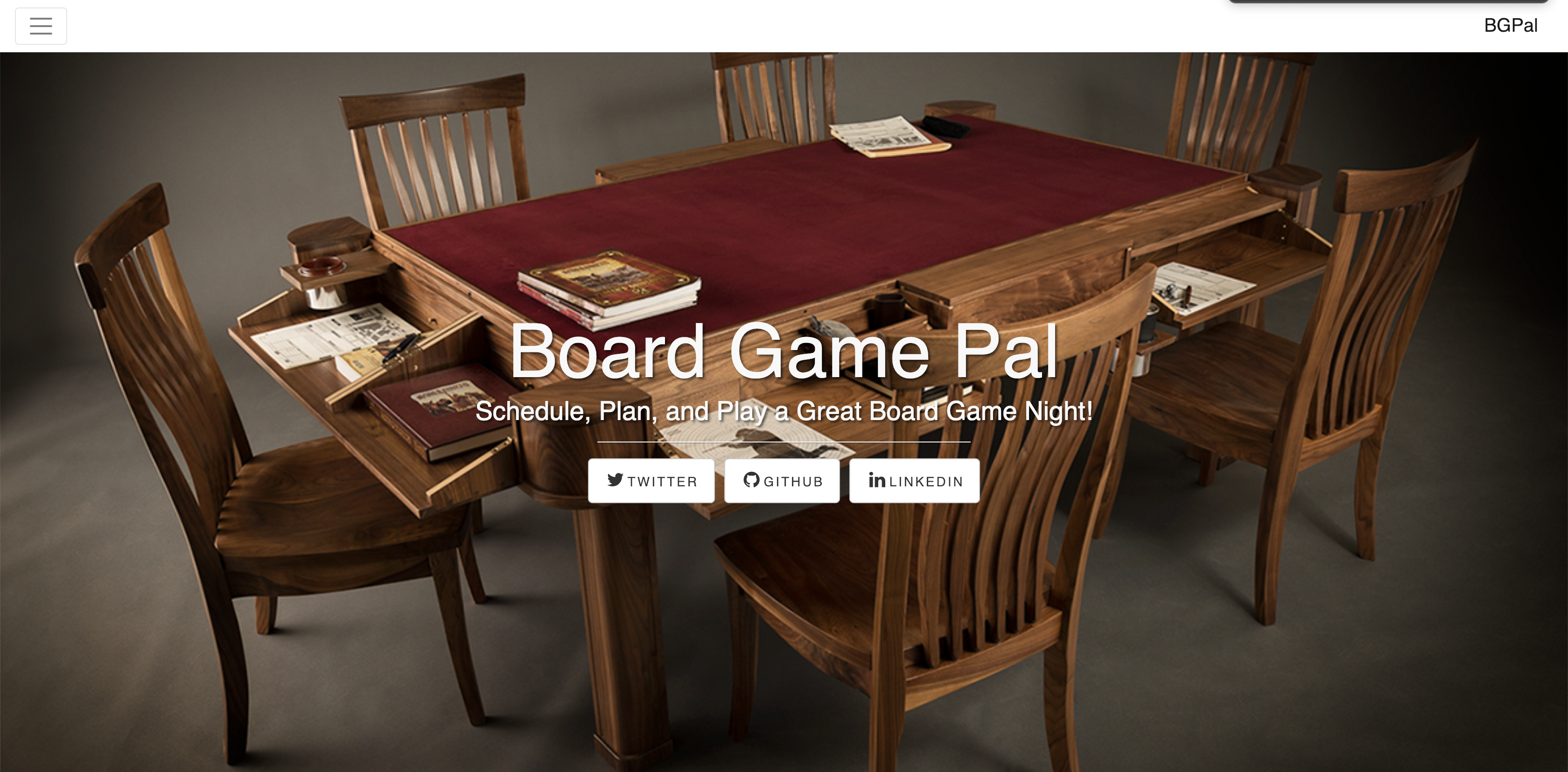Click the three-line menu icon
Viewport: 1568px width, 772px height.
(x=41, y=26)
